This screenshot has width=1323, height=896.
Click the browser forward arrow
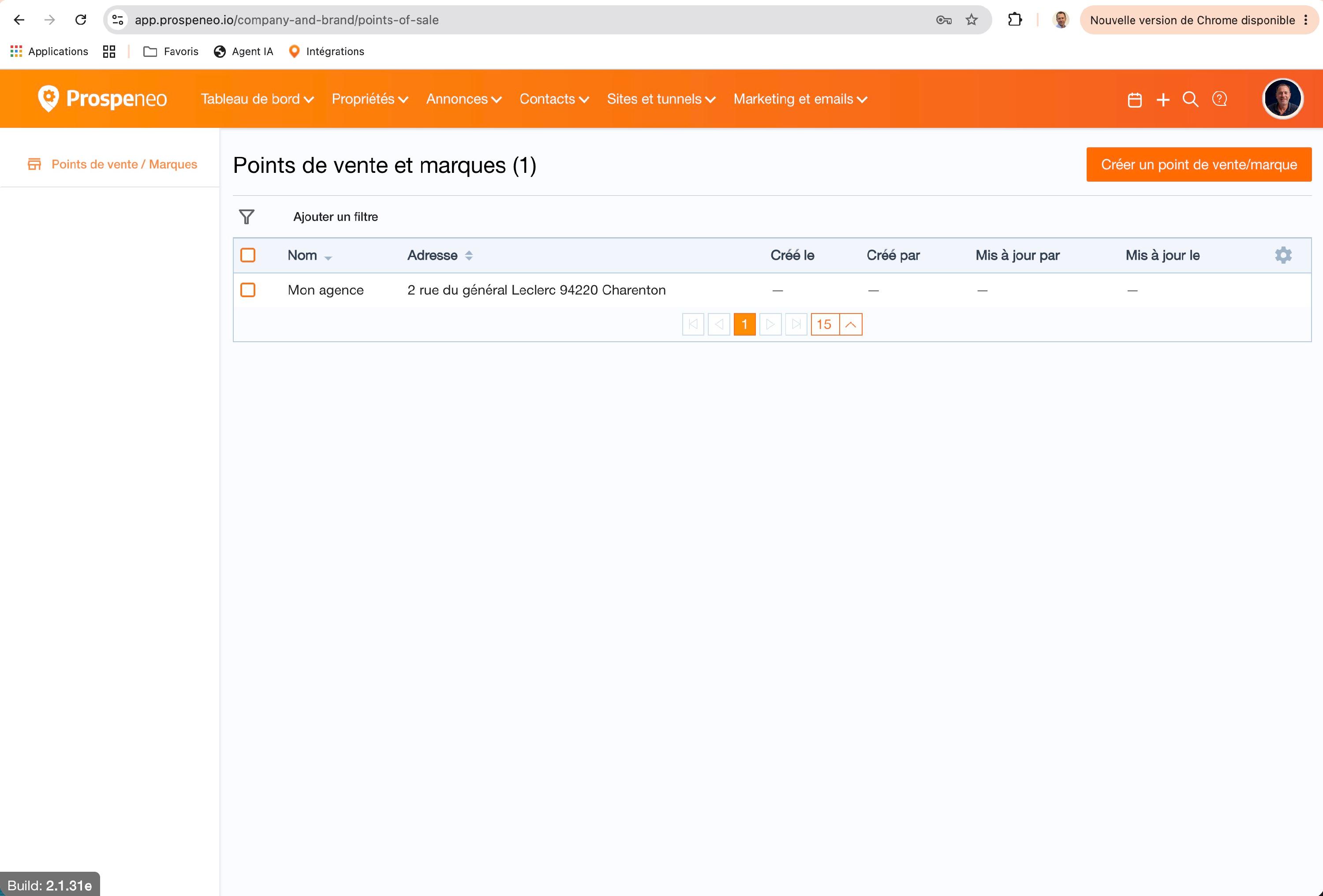50,20
